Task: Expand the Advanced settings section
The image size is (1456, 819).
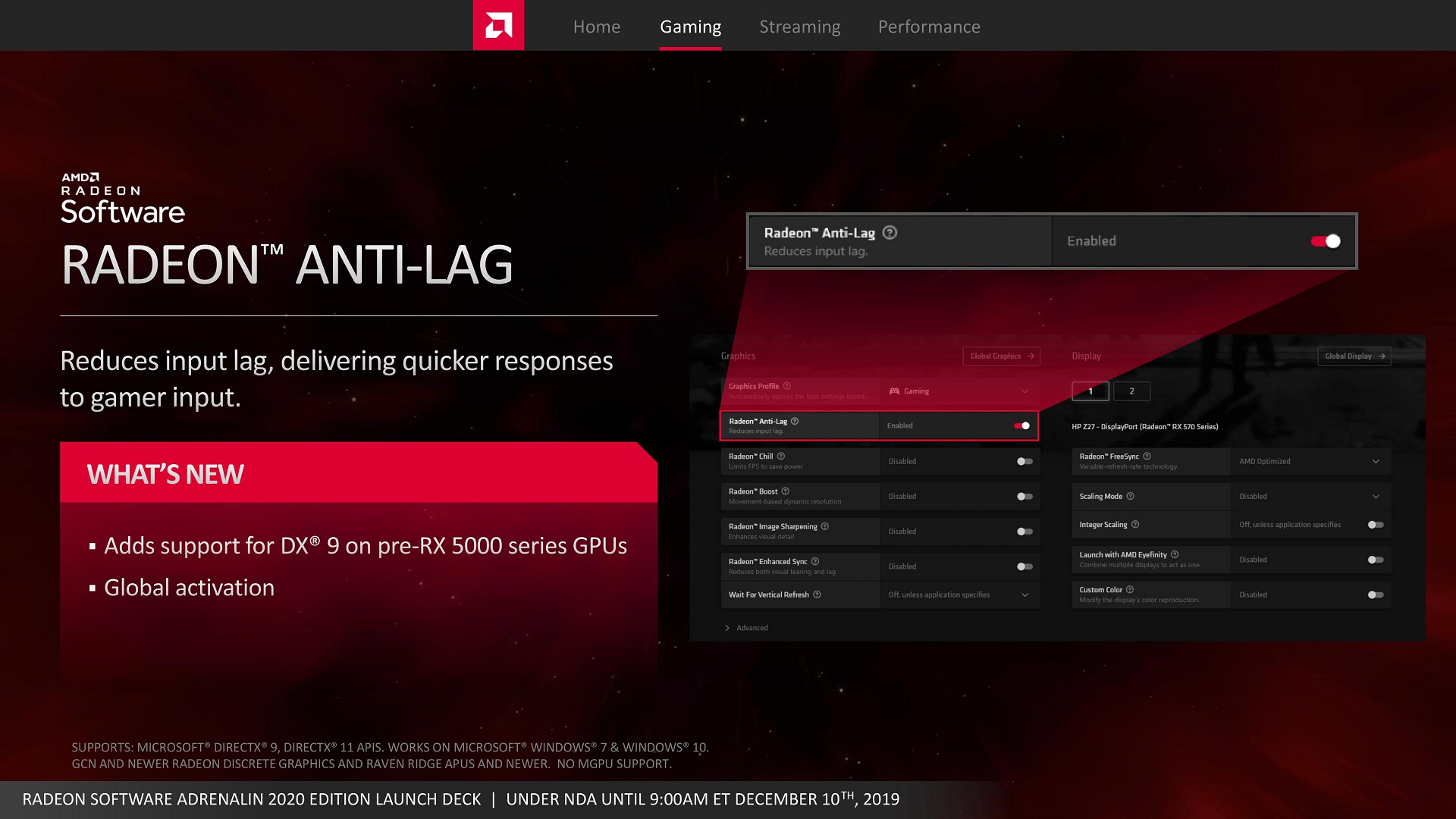Action: tap(749, 627)
